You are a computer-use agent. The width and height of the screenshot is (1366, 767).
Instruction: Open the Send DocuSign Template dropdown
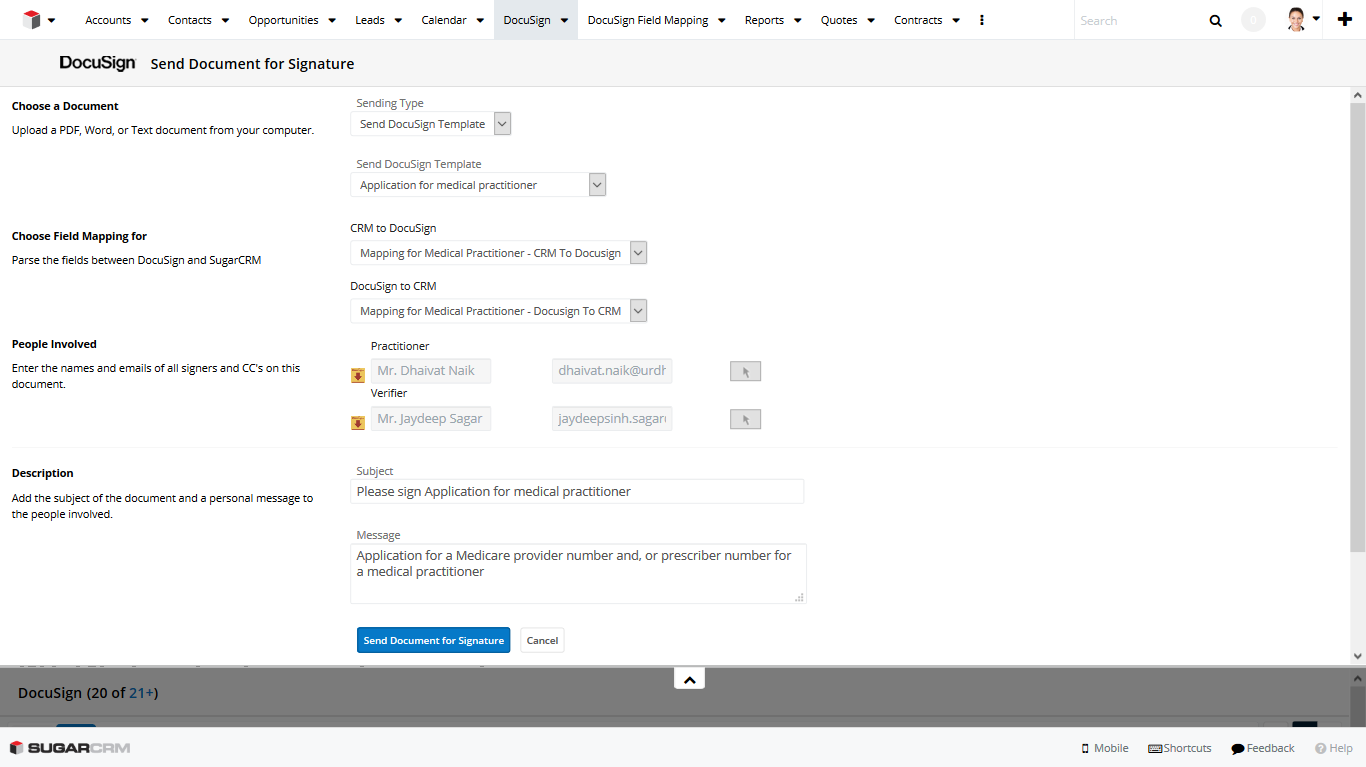click(478, 185)
